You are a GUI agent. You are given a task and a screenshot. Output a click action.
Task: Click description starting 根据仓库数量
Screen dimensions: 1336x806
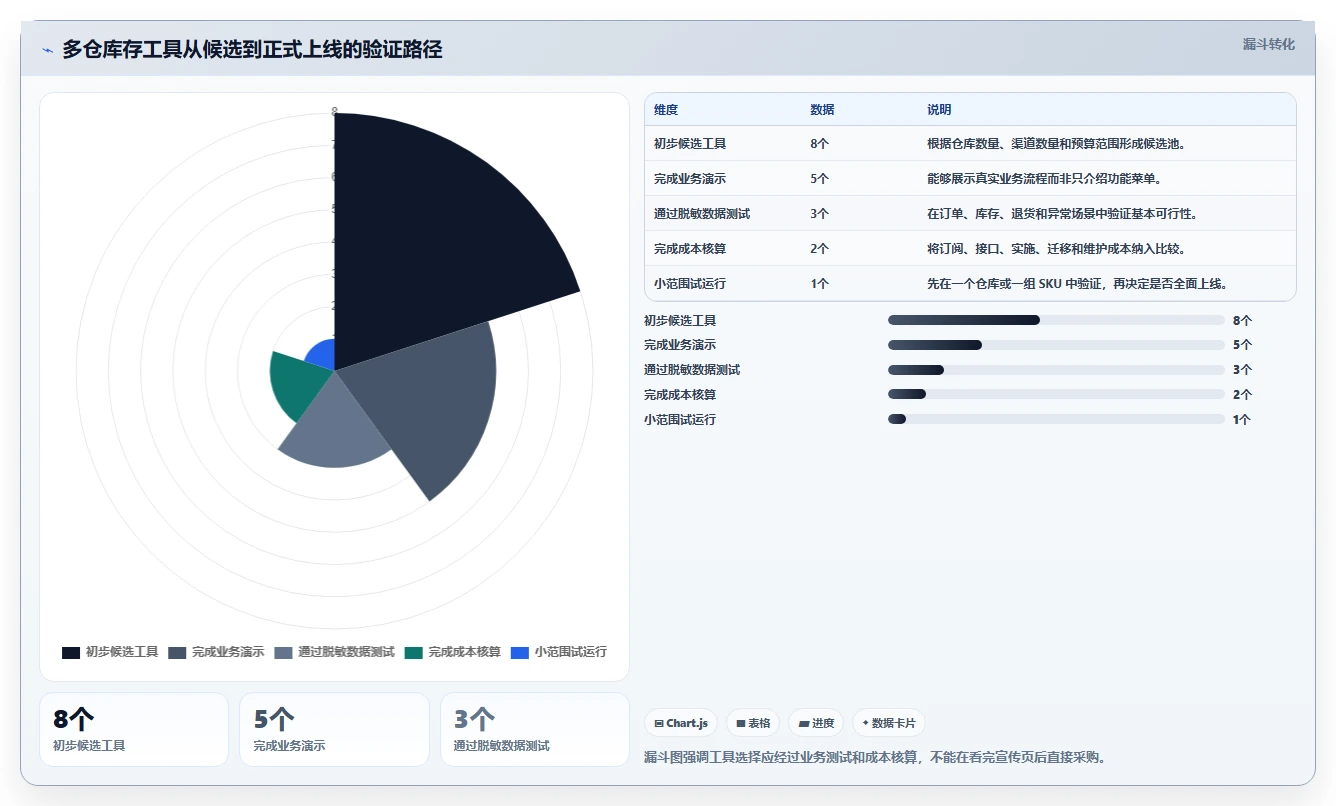tap(1056, 144)
